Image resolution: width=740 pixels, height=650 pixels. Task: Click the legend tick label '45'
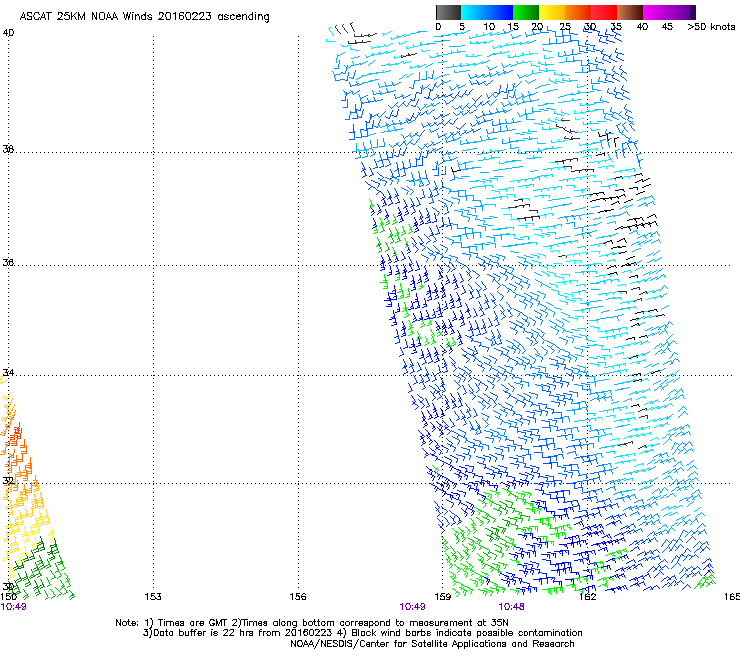coord(667,27)
